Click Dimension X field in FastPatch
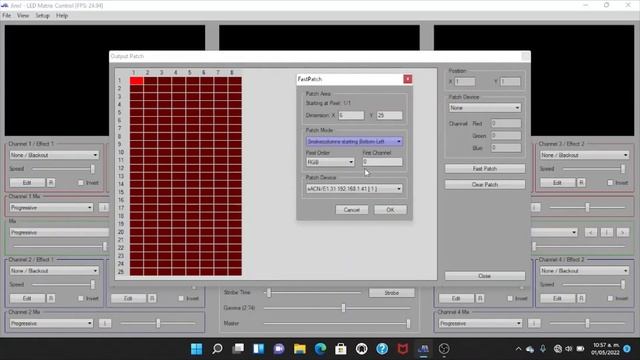Viewport: 640px width, 360px height. [351, 116]
